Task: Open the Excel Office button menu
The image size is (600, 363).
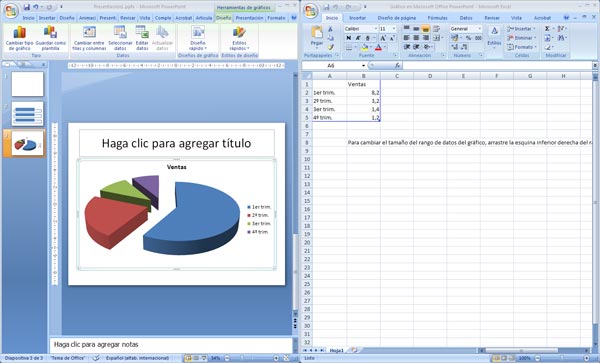Action: [311, 10]
